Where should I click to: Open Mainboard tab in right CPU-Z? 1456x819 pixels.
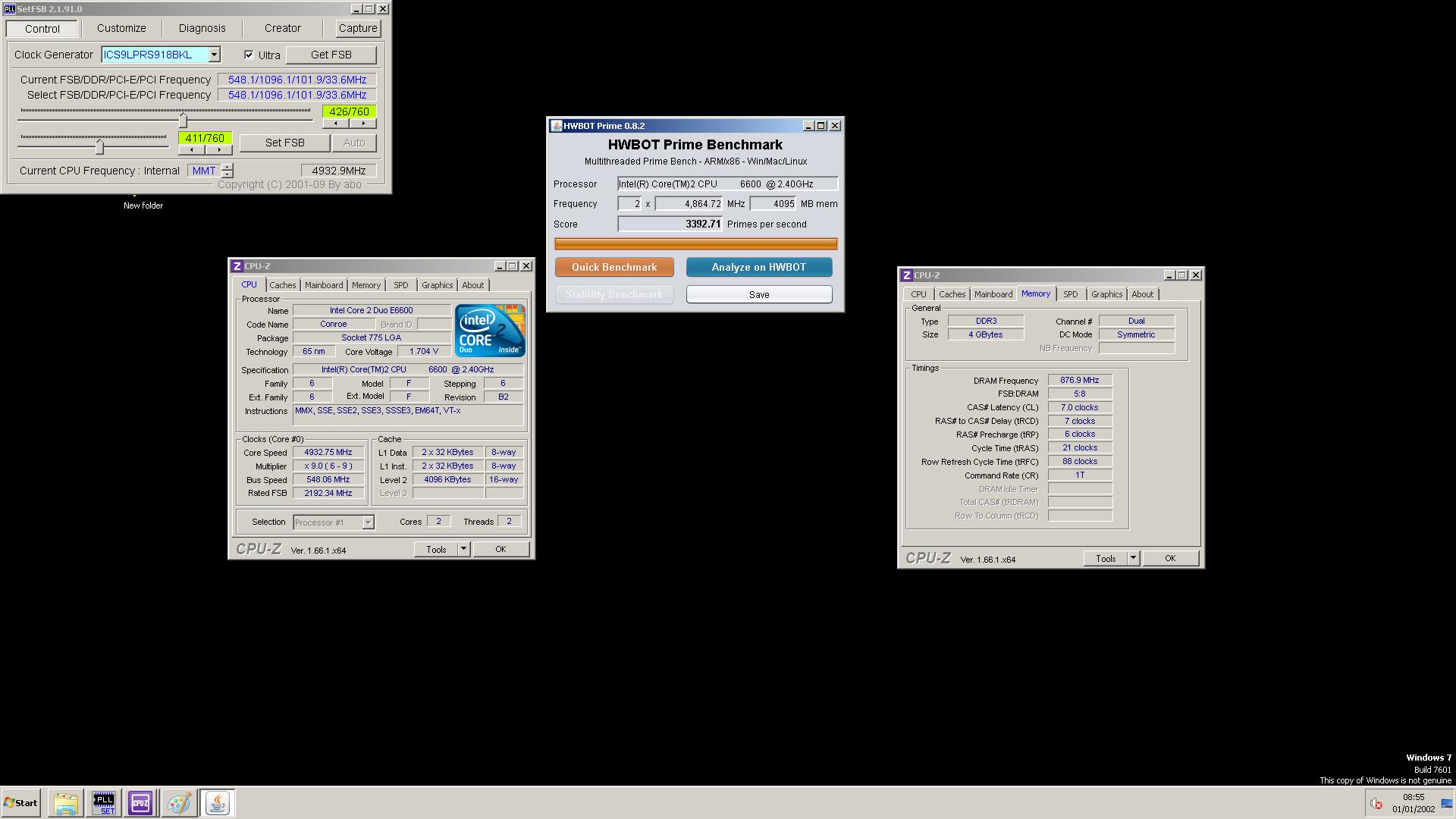(993, 294)
